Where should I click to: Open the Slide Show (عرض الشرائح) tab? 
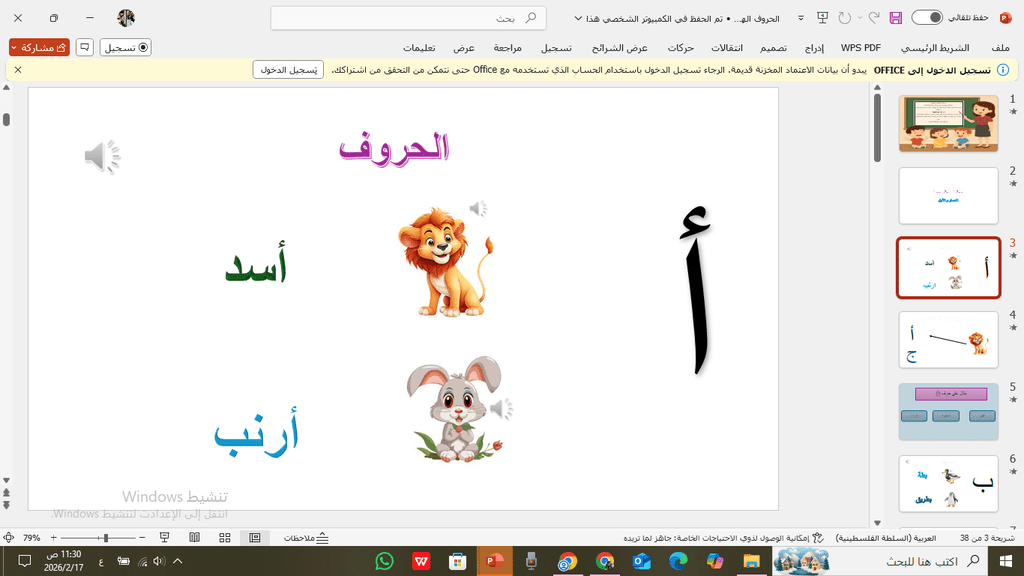click(619, 48)
